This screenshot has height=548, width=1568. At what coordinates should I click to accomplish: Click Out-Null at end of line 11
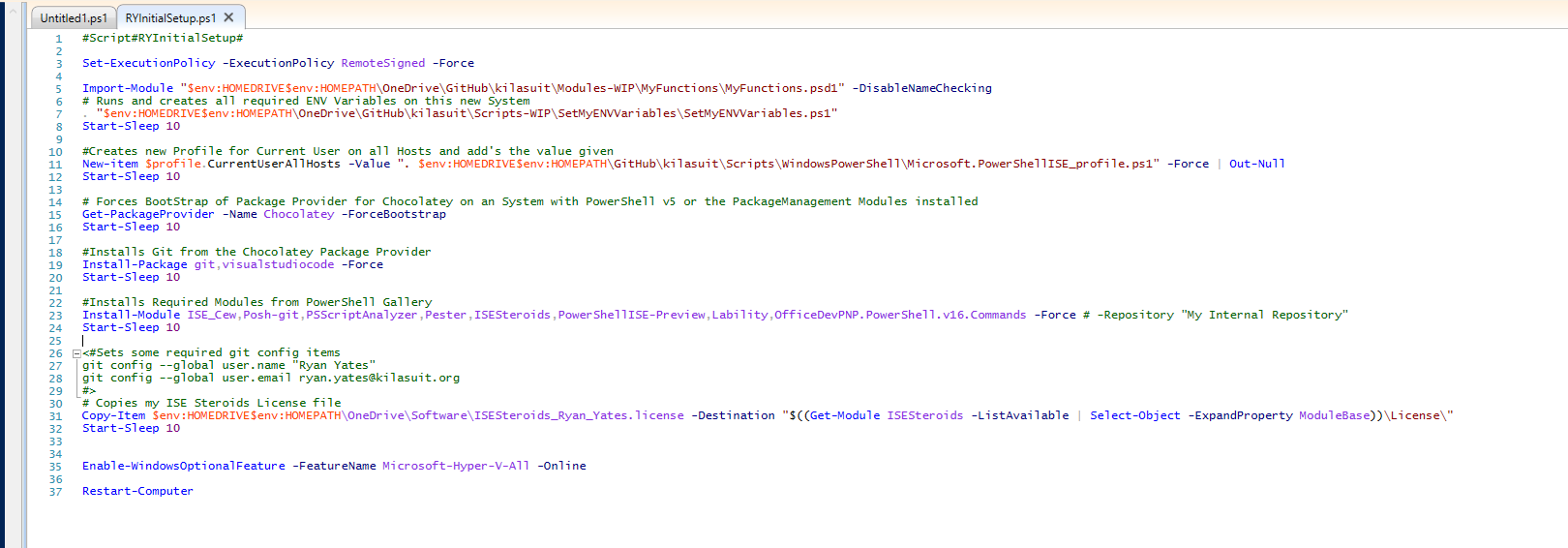pos(1256,164)
